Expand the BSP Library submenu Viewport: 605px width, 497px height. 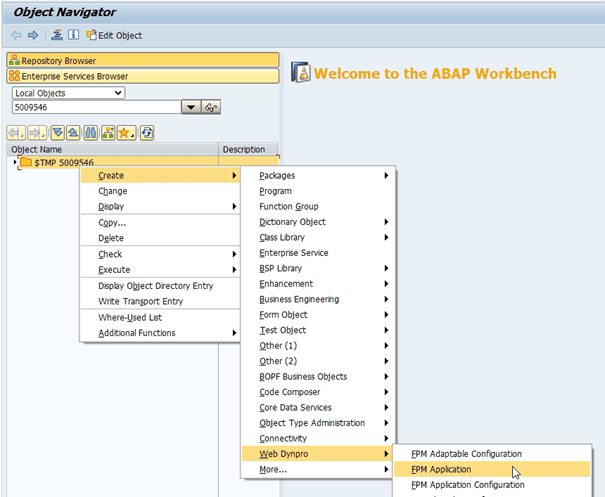point(318,268)
